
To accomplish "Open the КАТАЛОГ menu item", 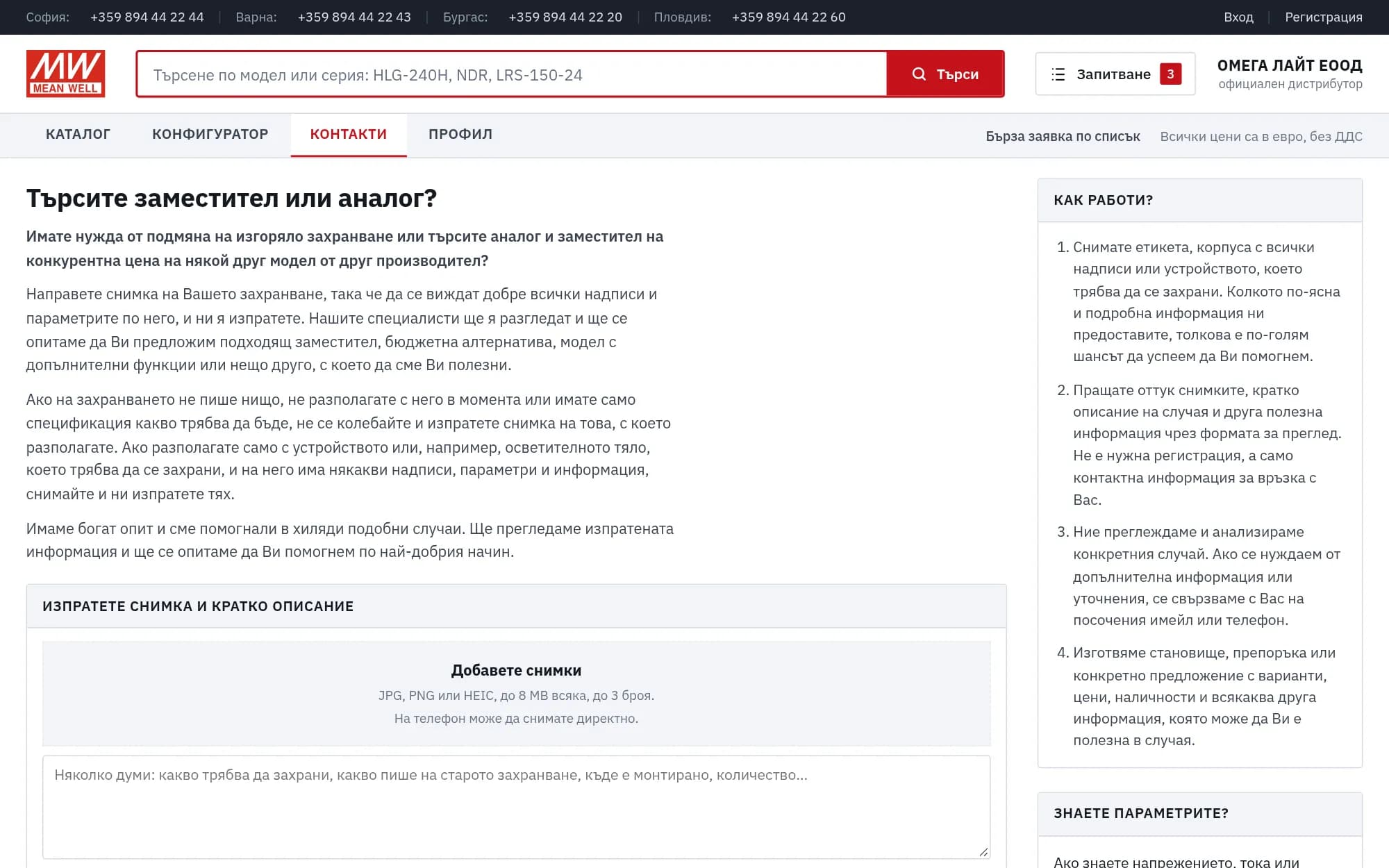I will coord(78,134).
